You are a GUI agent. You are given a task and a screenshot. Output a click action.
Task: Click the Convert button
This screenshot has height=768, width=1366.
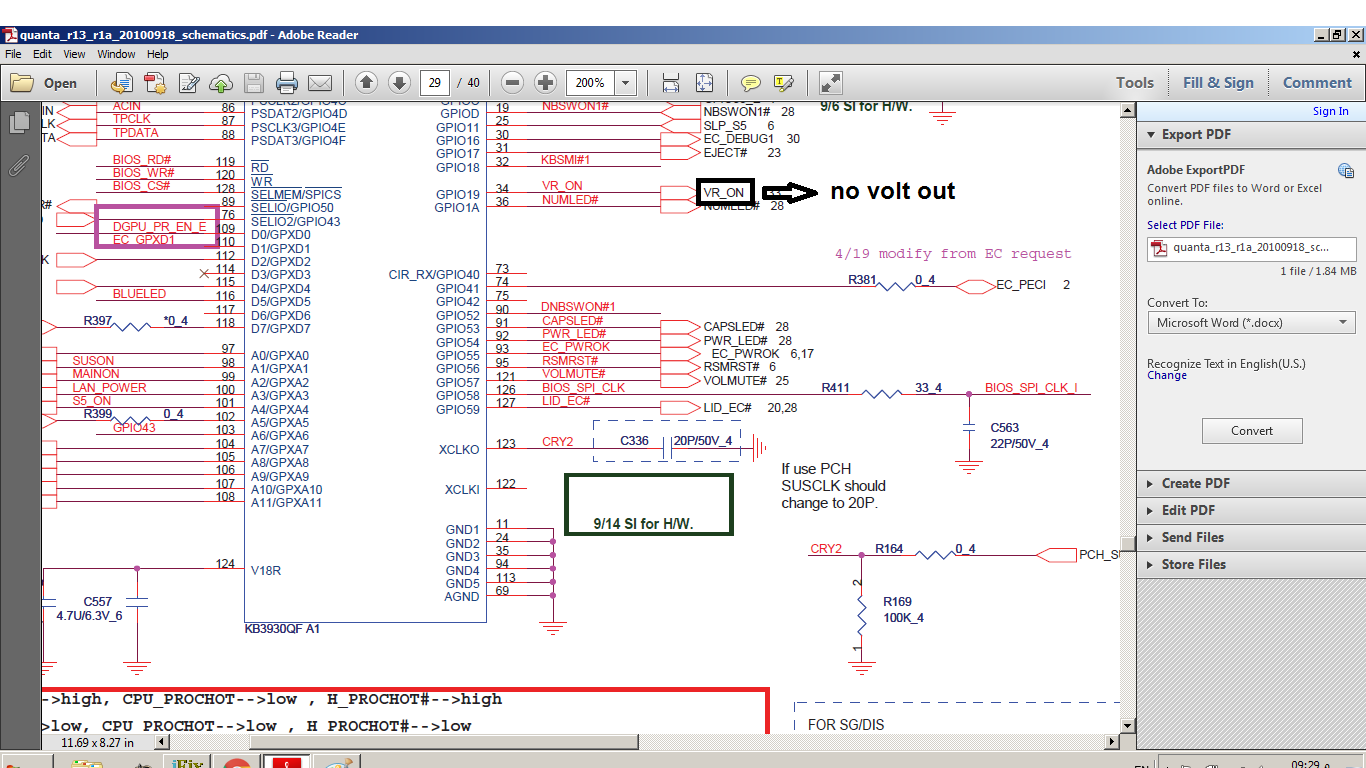1252,431
